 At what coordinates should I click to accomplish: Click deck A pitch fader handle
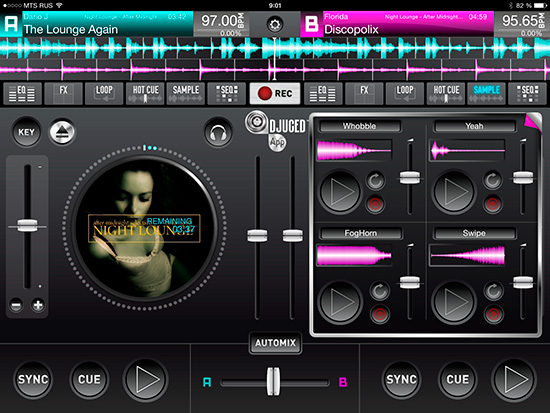click(x=27, y=226)
